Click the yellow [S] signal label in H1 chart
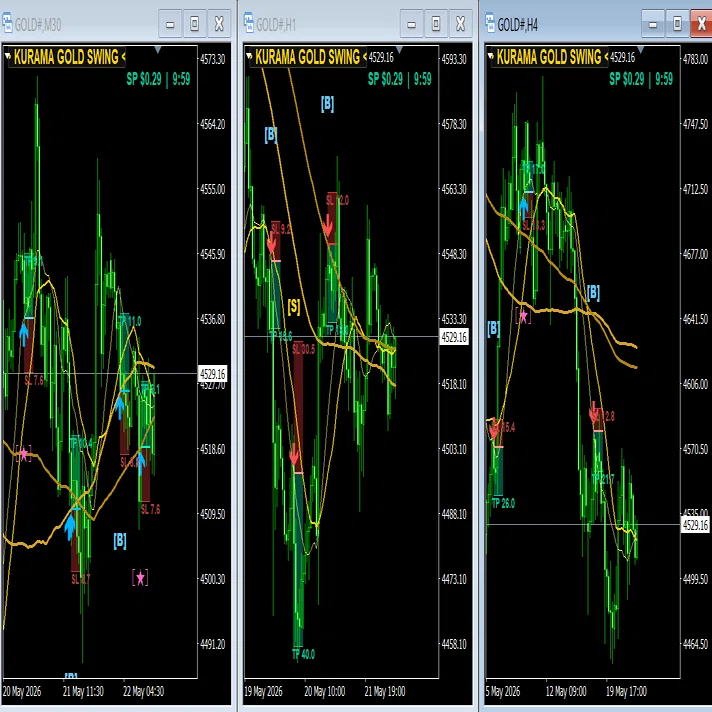 point(294,307)
